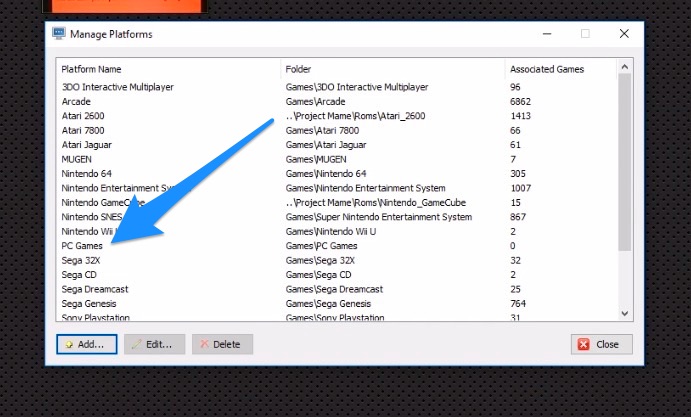Click the ..\Project Mame\Roms\Nintendo_GameCube folder cell
691x417 pixels.
(375, 202)
